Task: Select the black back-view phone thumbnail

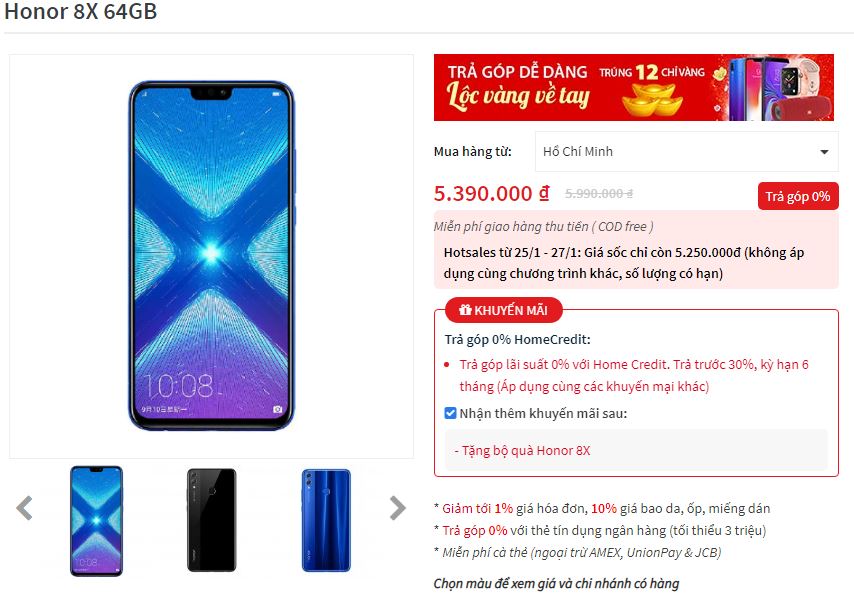Action: coord(212,520)
